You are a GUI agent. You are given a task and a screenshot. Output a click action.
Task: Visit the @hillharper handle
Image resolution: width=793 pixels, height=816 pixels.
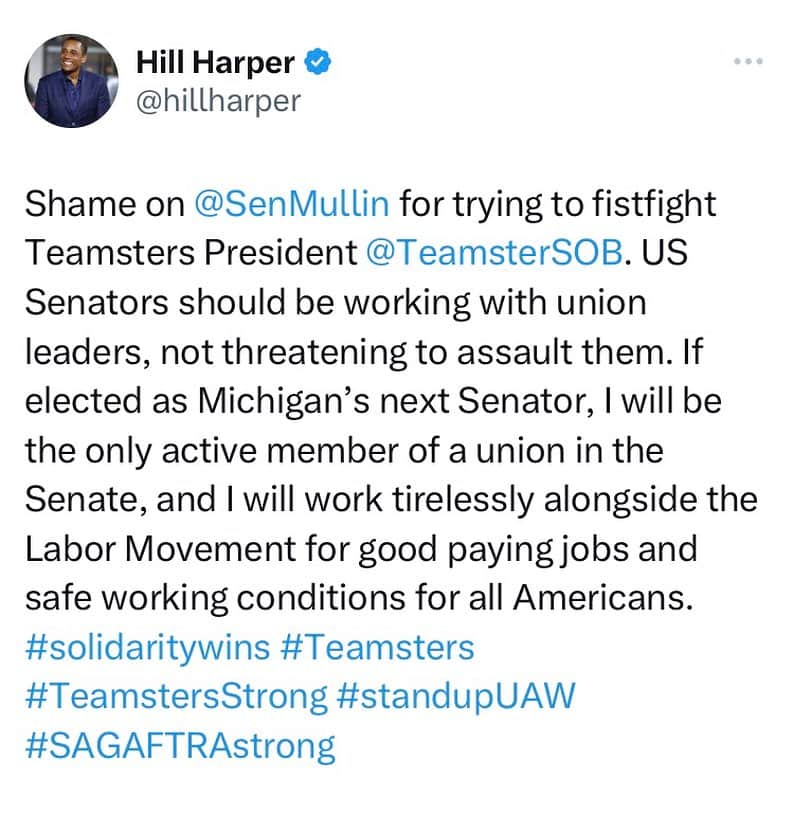[218, 101]
